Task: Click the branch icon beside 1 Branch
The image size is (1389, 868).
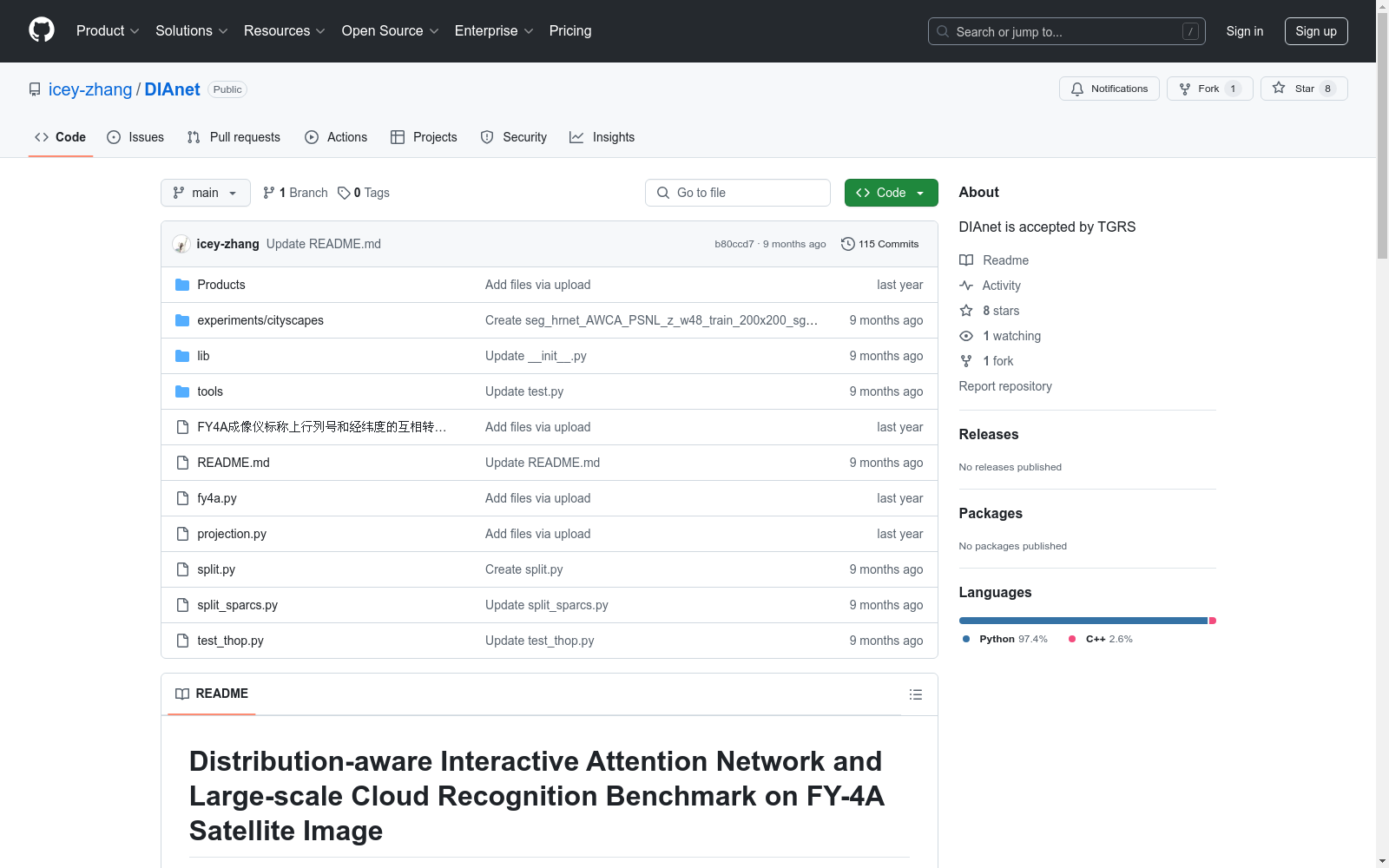Action: tap(269, 193)
